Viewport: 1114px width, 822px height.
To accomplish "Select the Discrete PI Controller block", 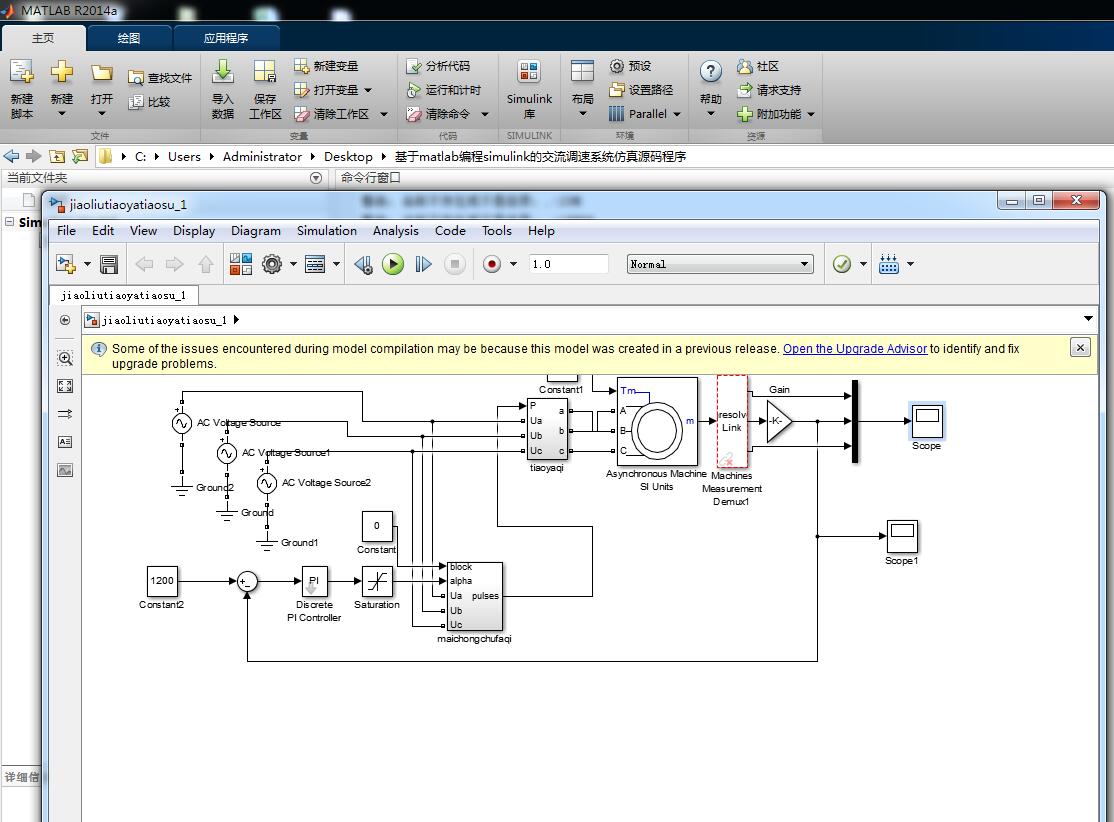I will coord(314,581).
